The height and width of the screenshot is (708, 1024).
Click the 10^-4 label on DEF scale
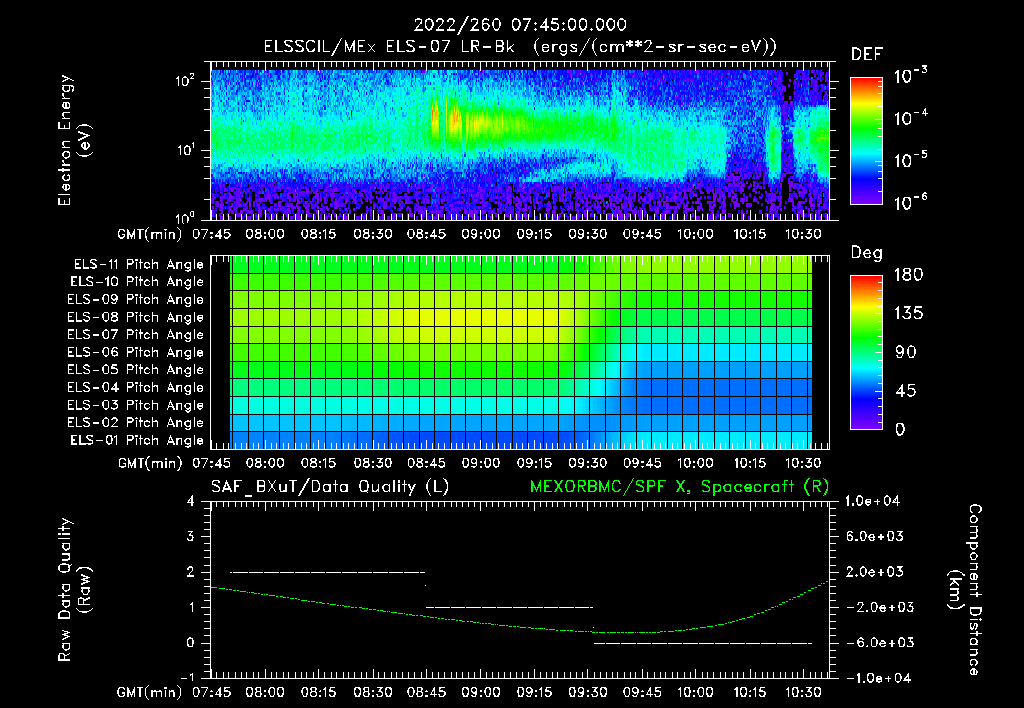point(910,118)
